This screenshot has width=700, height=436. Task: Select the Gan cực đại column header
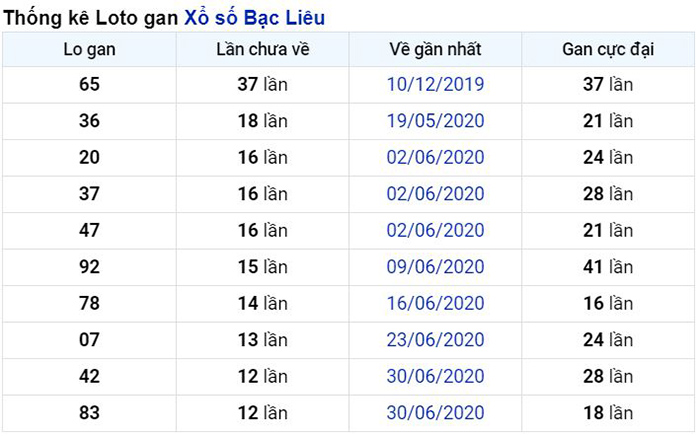(x=608, y=50)
